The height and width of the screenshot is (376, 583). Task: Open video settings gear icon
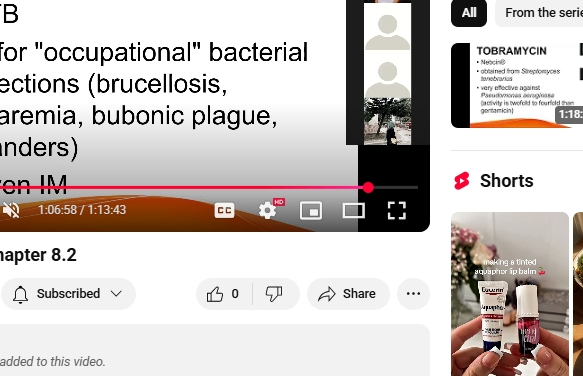[268, 211]
